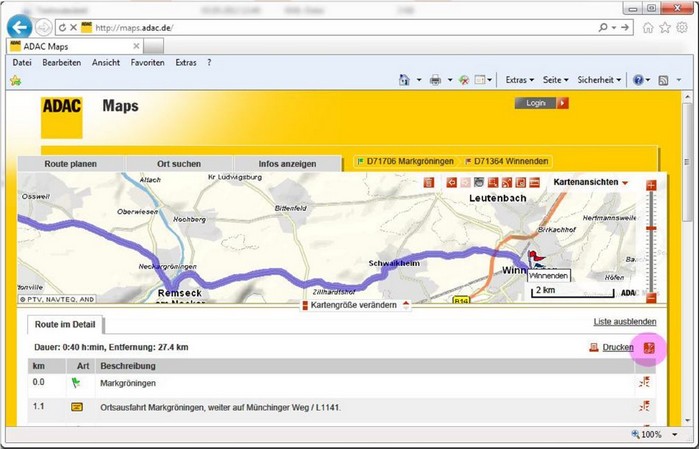Switch to the Route planen tab

[x=71, y=164]
